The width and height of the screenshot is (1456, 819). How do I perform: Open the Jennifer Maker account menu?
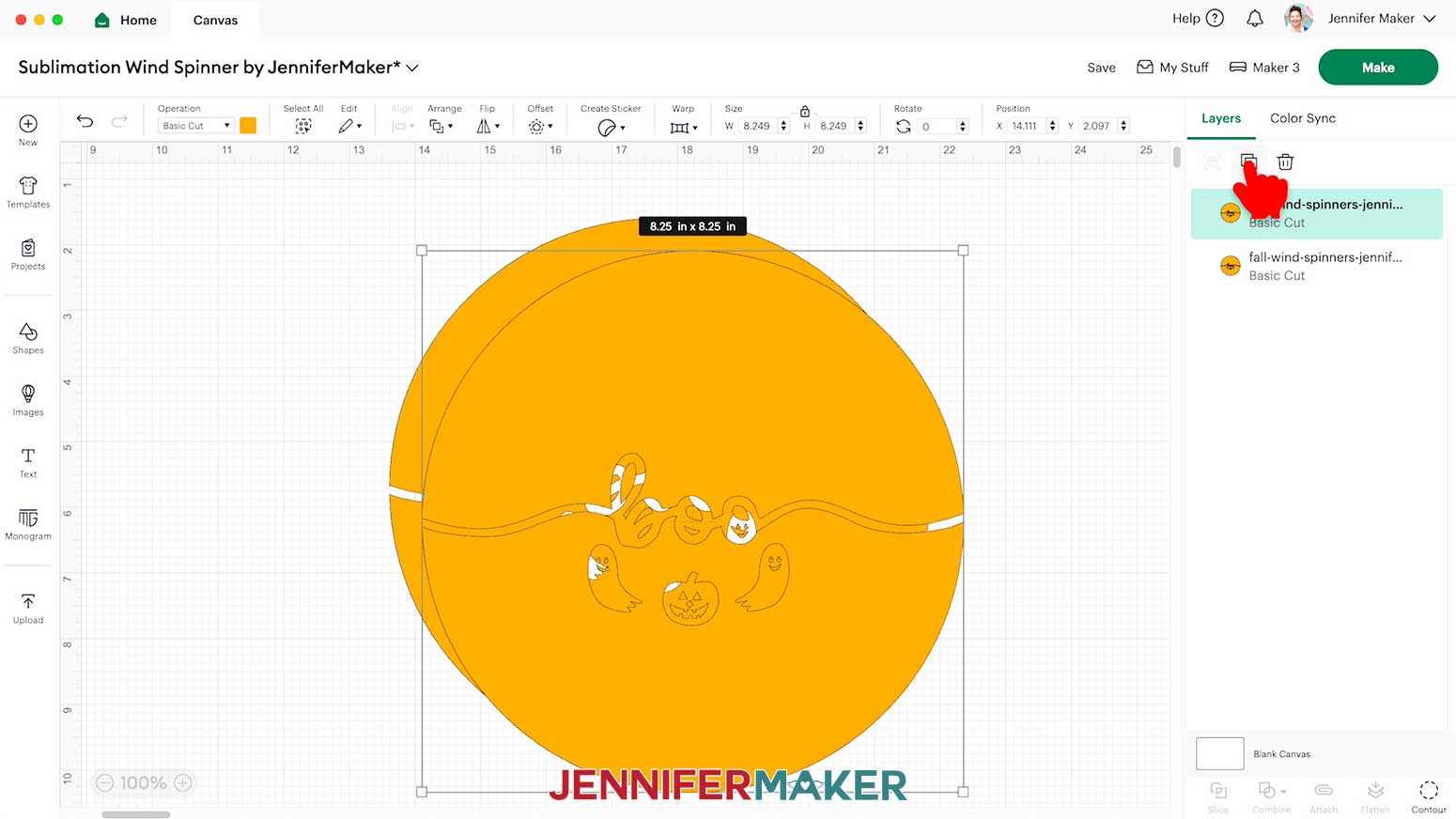click(1382, 18)
